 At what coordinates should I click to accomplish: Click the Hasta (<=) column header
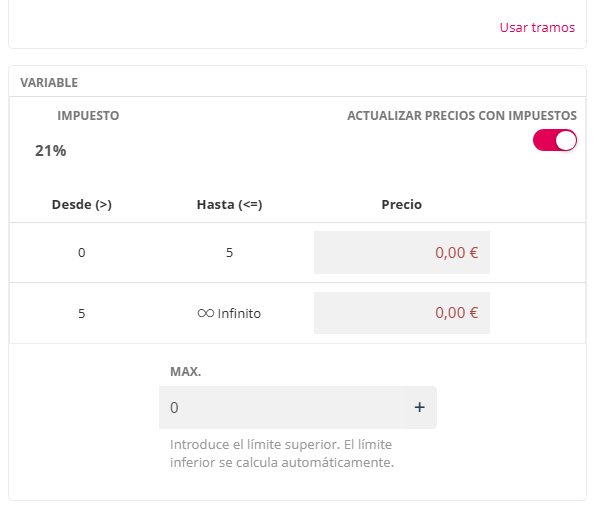pos(229,204)
